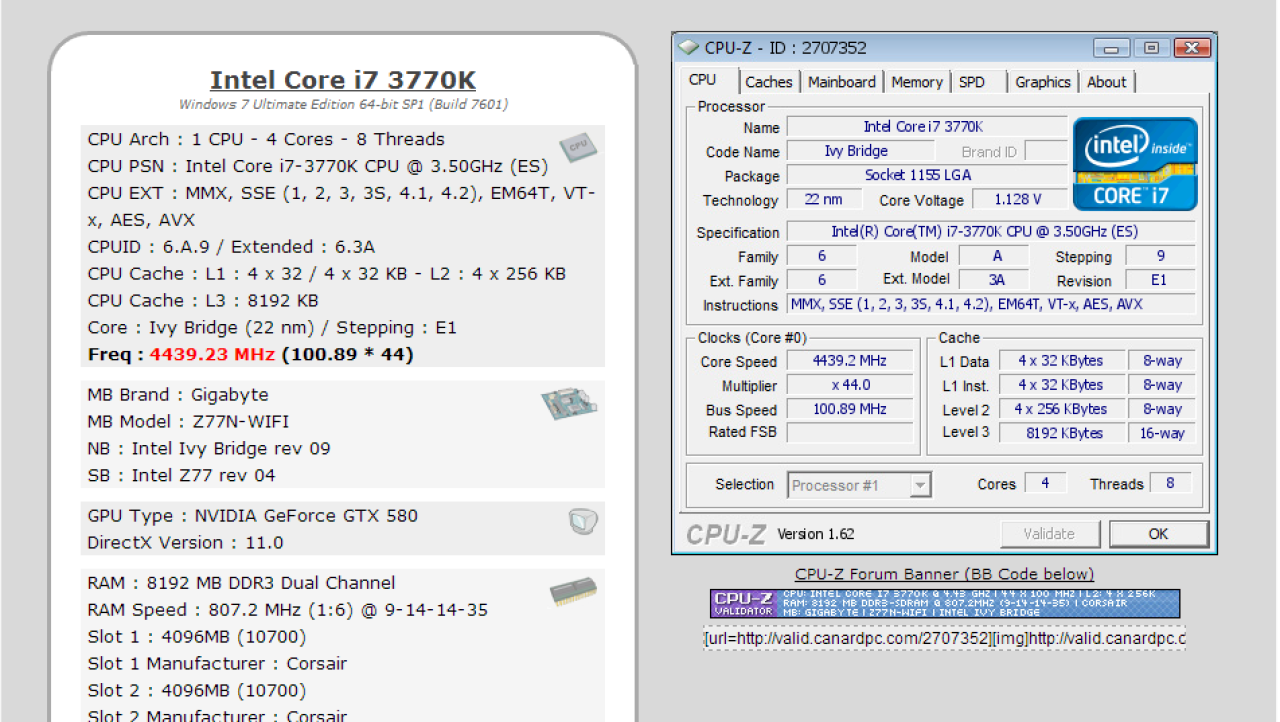The height and width of the screenshot is (722, 1280).
Task: Click the Intel Core i7 3770K heading link
Action: tap(343, 80)
